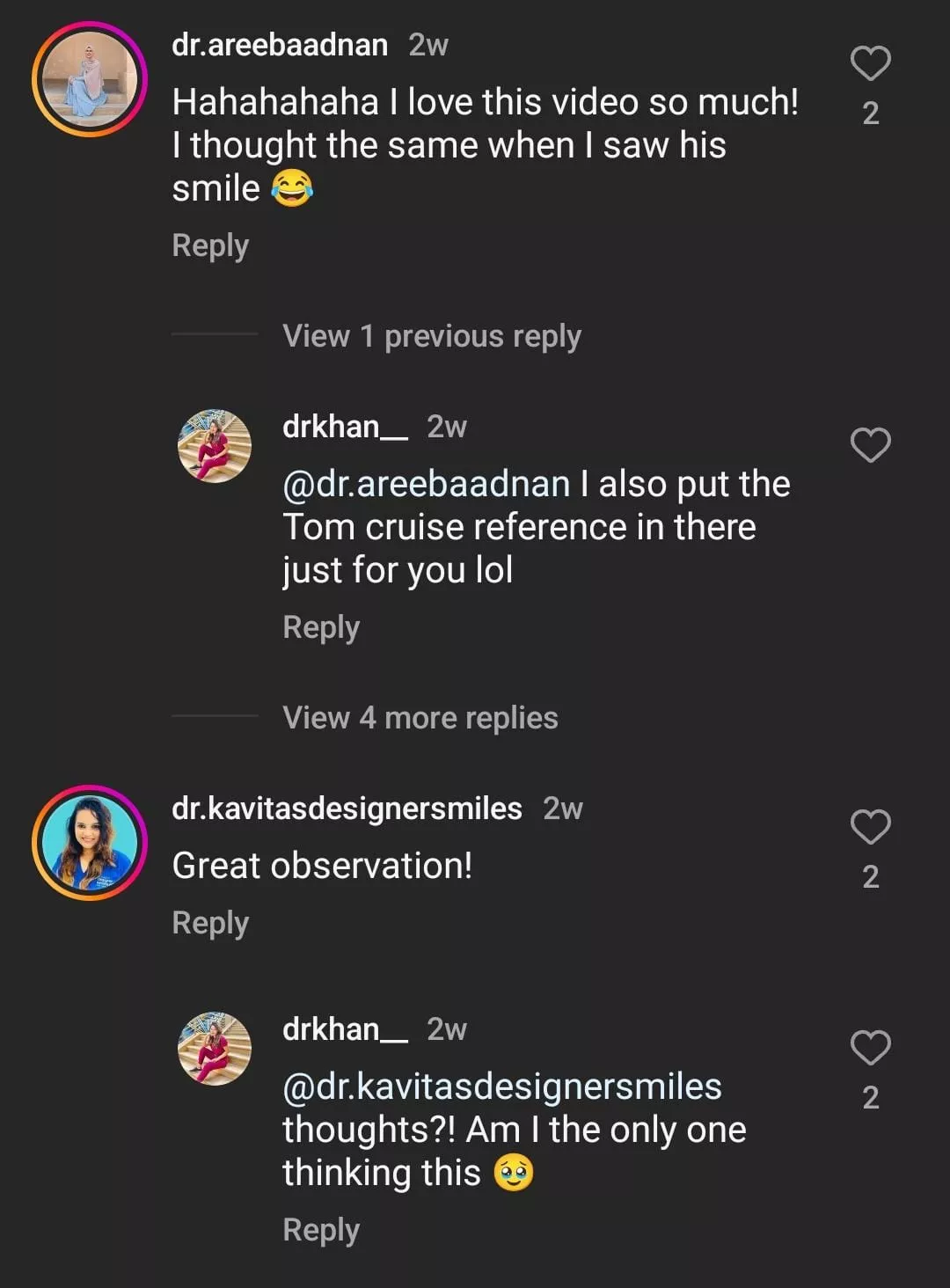
Task: Open dr.areebaadnan's profile picture story
Action: click(89, 81)
